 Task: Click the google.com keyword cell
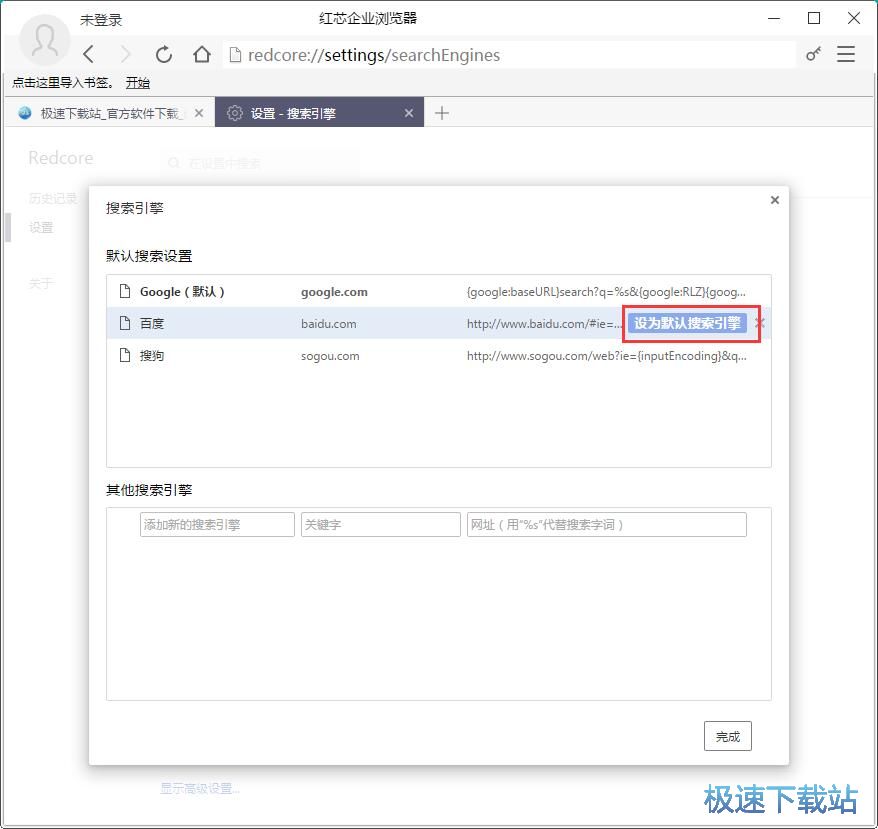click(334, 292)
